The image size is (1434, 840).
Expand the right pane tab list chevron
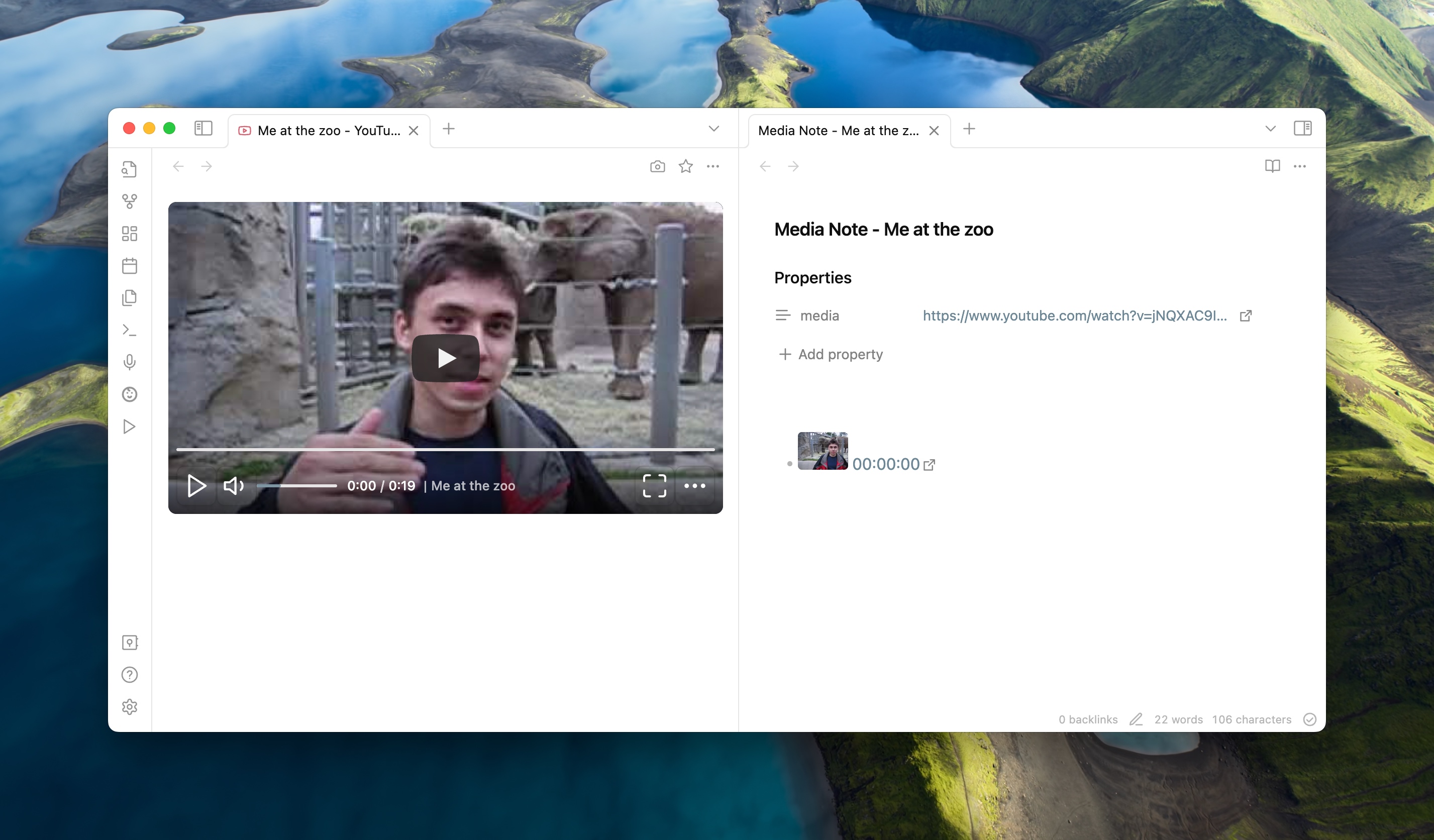point(1270,129)
